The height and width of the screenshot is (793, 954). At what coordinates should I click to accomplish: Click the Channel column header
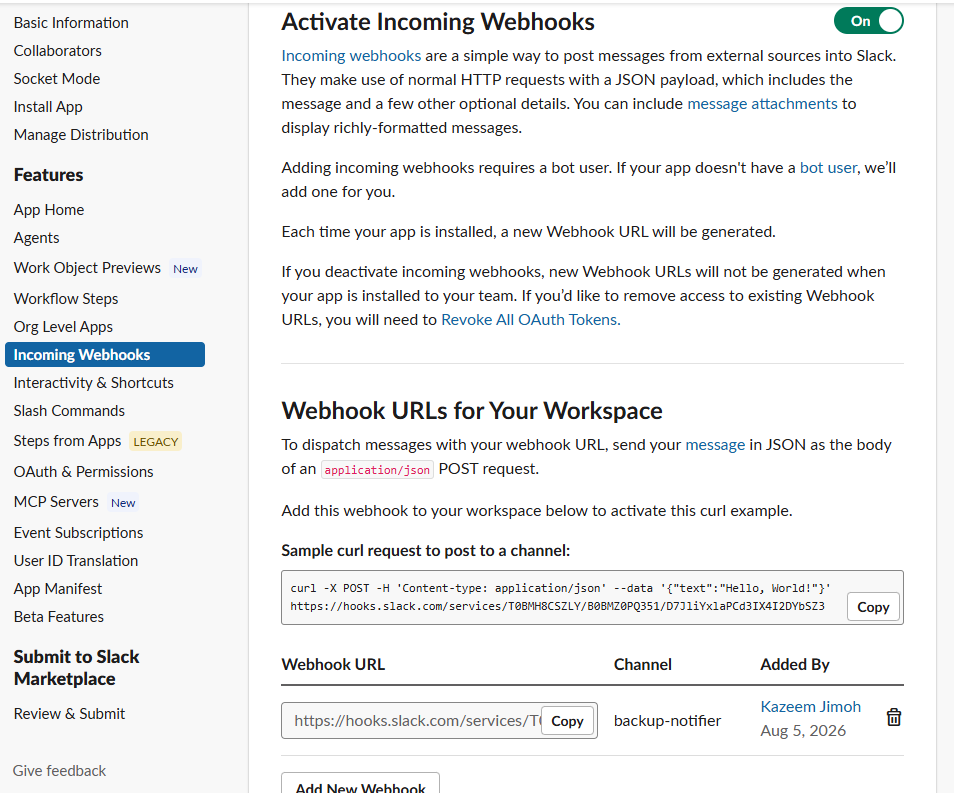642,665
